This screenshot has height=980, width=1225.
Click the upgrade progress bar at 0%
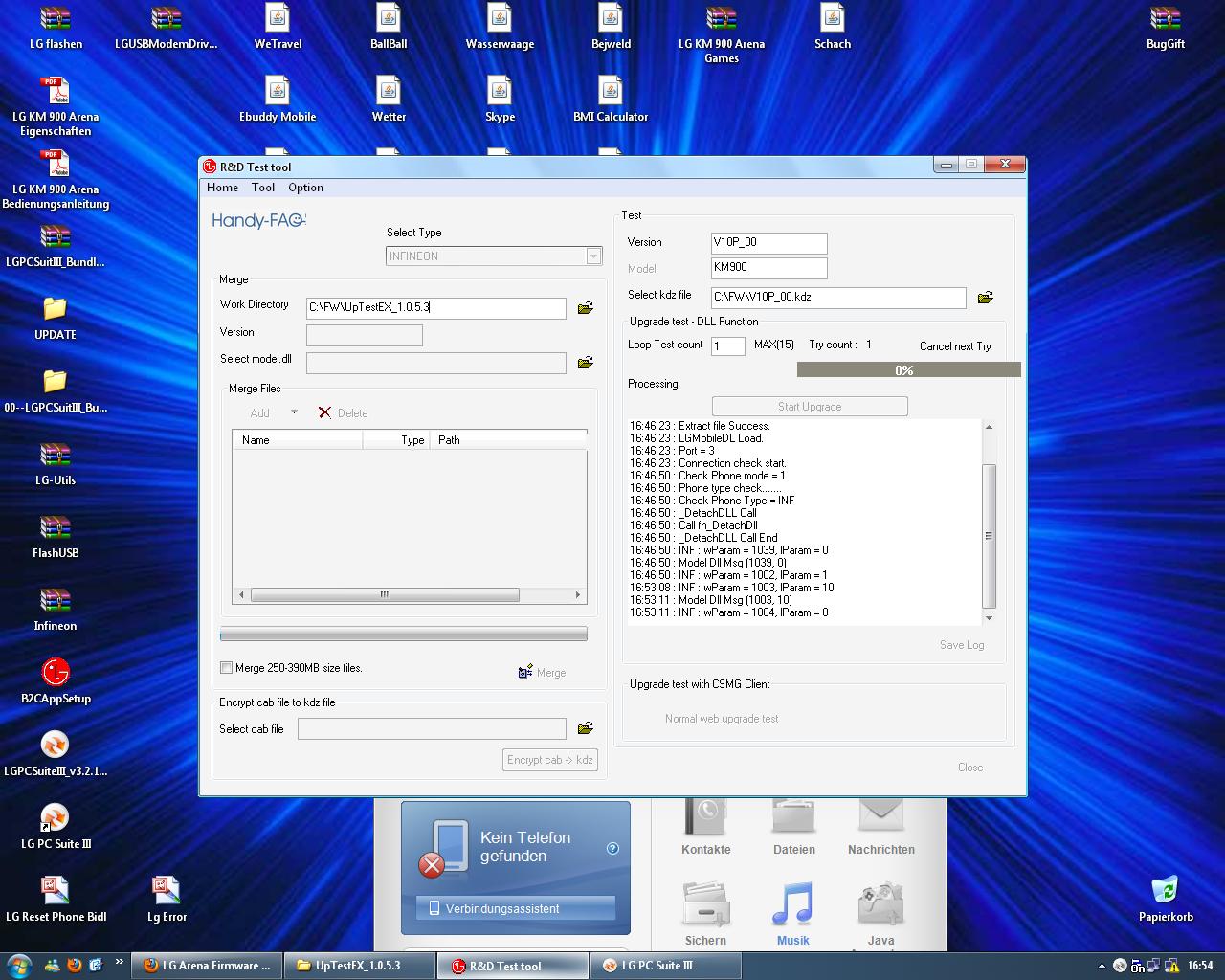(909, 370)
